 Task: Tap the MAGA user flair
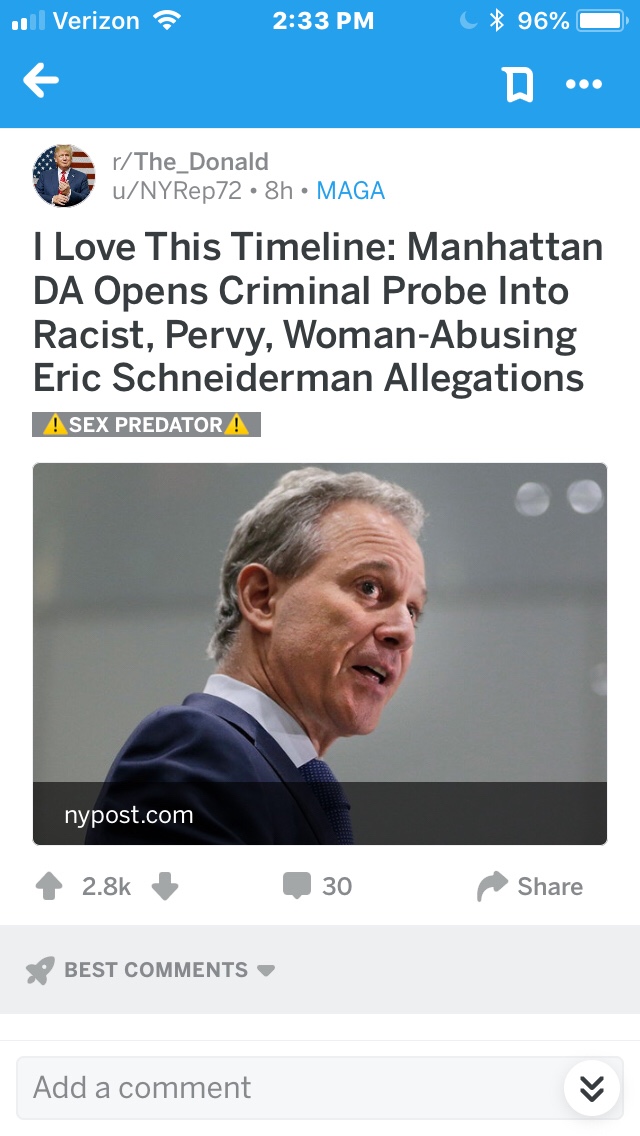[350, 190]
